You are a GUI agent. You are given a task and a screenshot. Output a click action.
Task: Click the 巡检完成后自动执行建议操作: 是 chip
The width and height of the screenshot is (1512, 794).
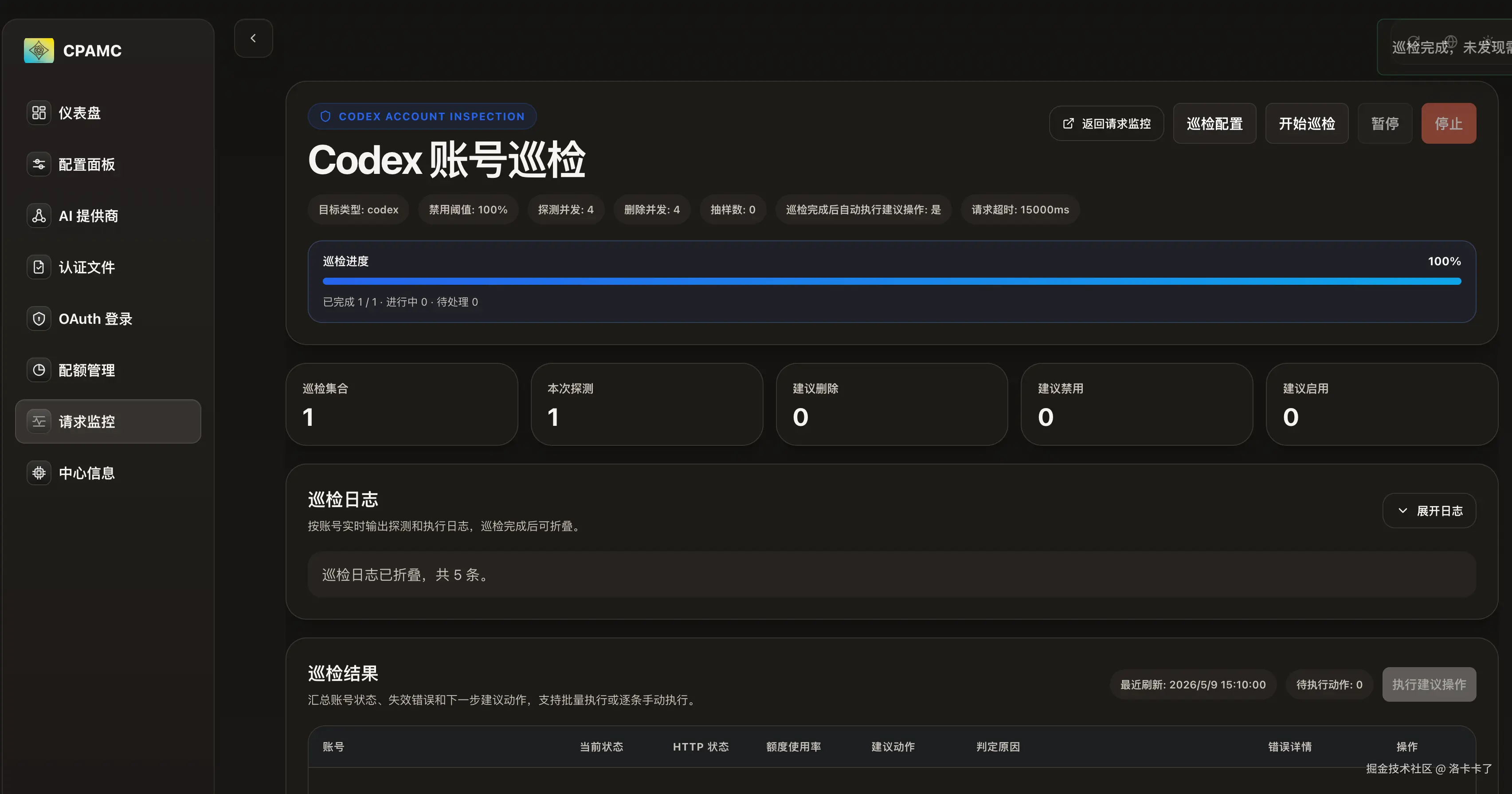click(x=863, y=210)
